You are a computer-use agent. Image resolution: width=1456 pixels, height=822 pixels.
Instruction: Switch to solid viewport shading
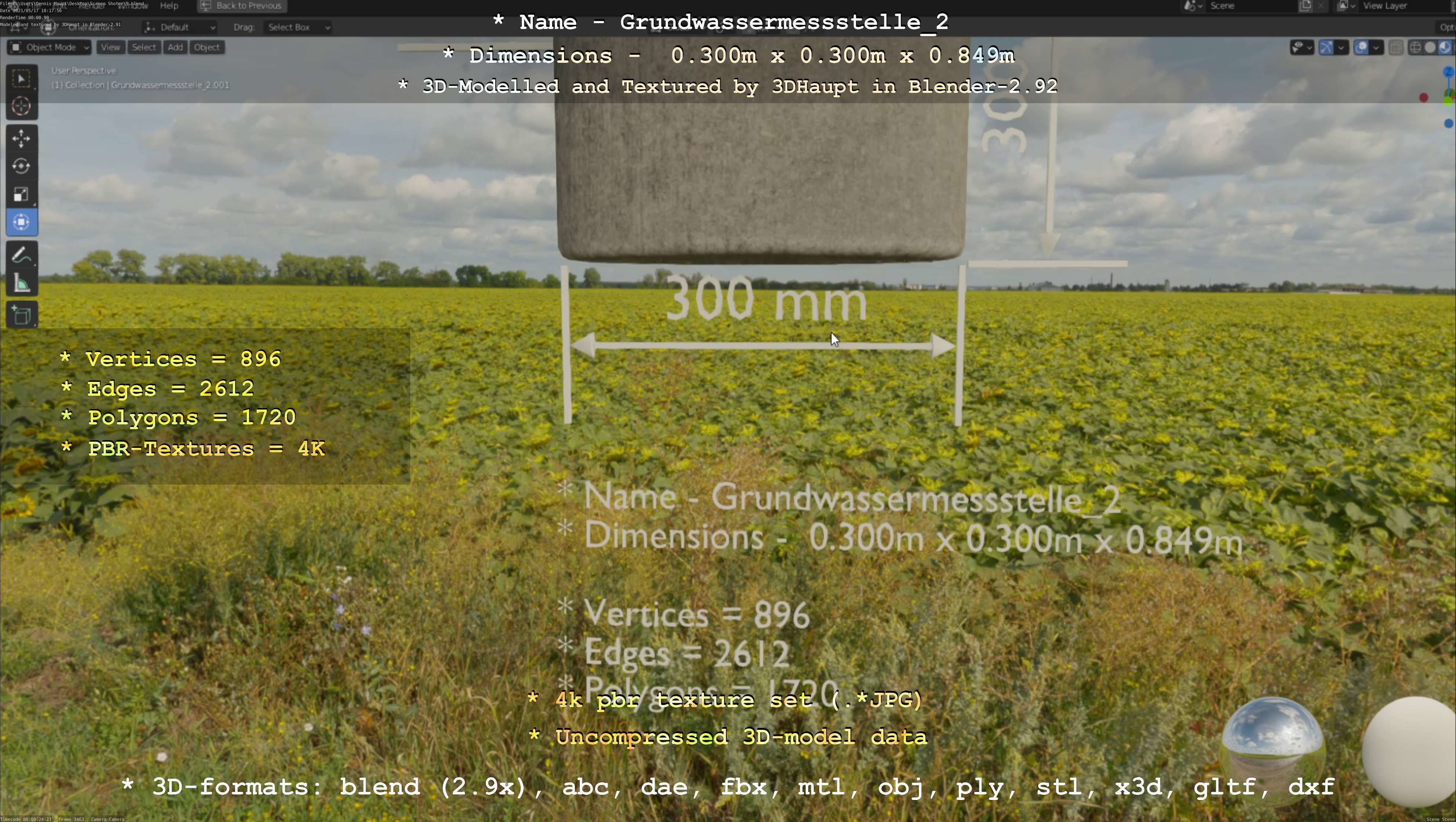click(1430, 47)
